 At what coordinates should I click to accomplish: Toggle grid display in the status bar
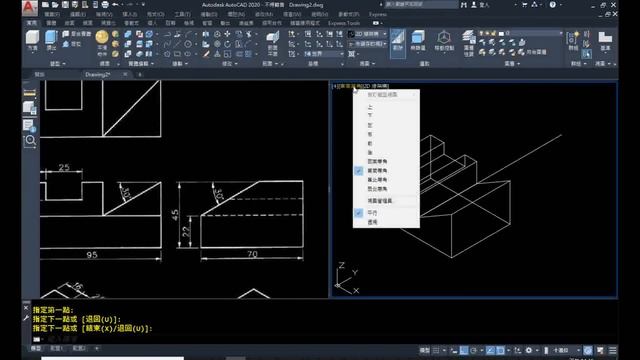[436, 350]
